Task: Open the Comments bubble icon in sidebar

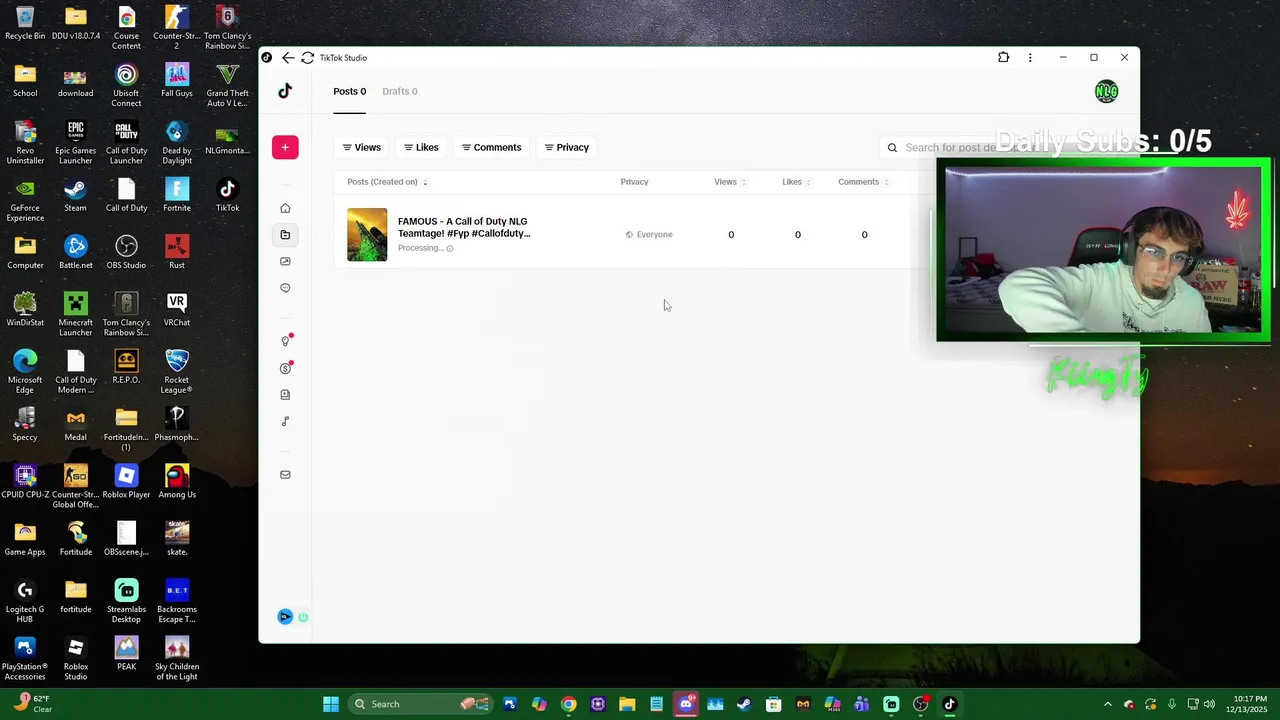Action: [285, 288]
